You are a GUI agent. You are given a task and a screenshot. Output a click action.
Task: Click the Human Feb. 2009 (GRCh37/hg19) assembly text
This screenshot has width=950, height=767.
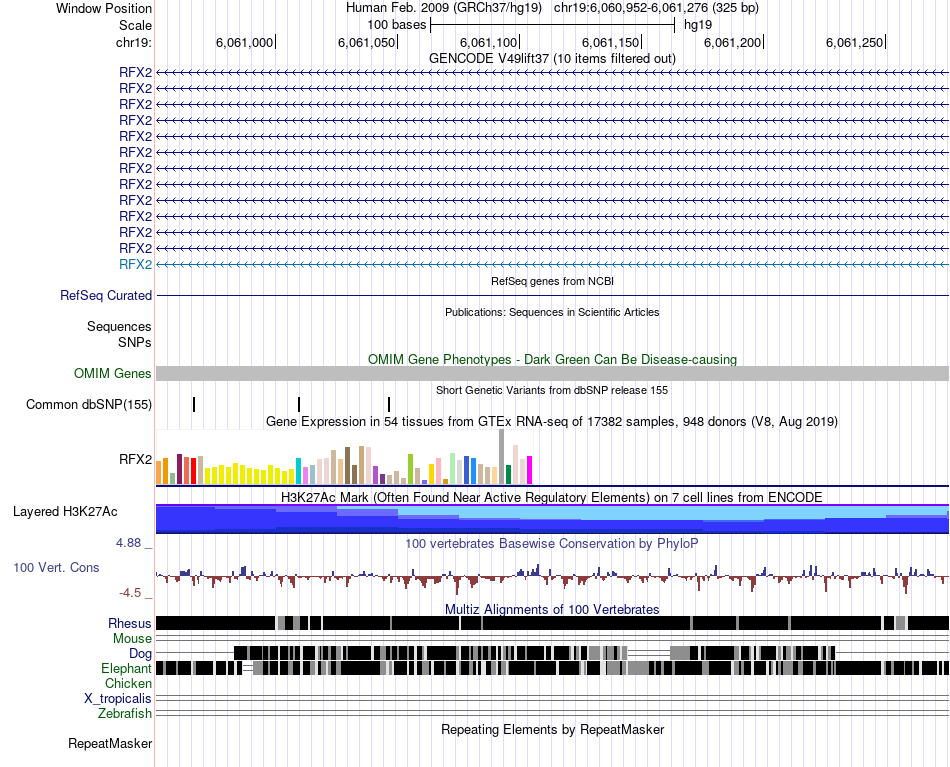(443, 8)
